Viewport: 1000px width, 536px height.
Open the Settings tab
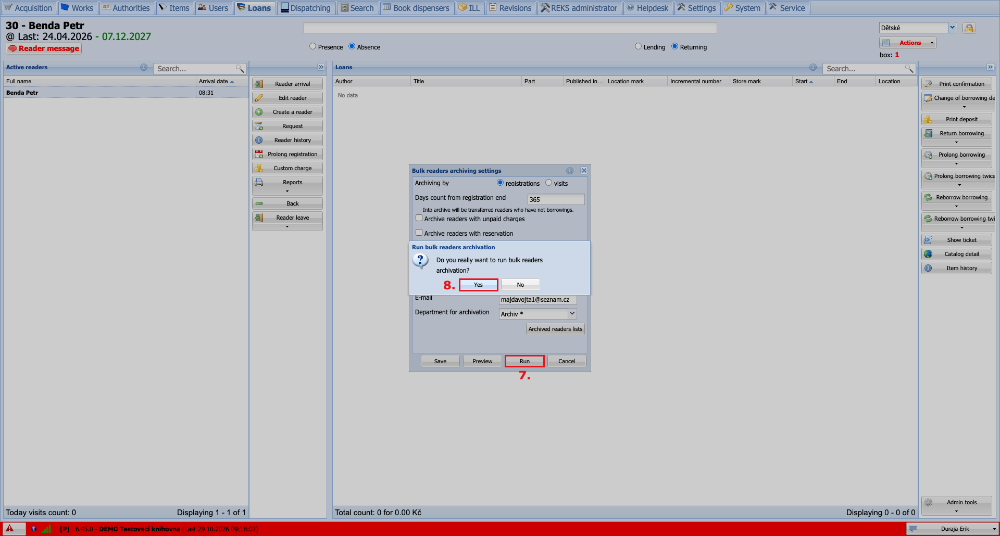click(697, 8)
